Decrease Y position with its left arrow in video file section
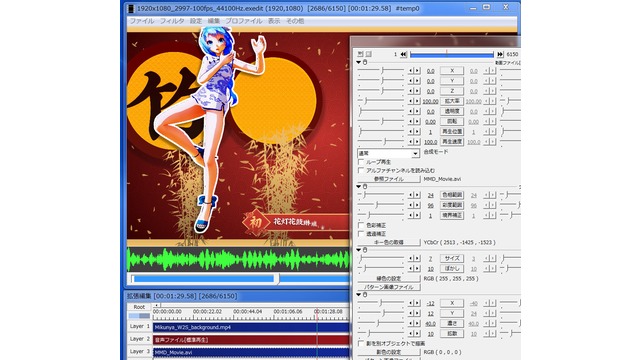 coord(411,81)
